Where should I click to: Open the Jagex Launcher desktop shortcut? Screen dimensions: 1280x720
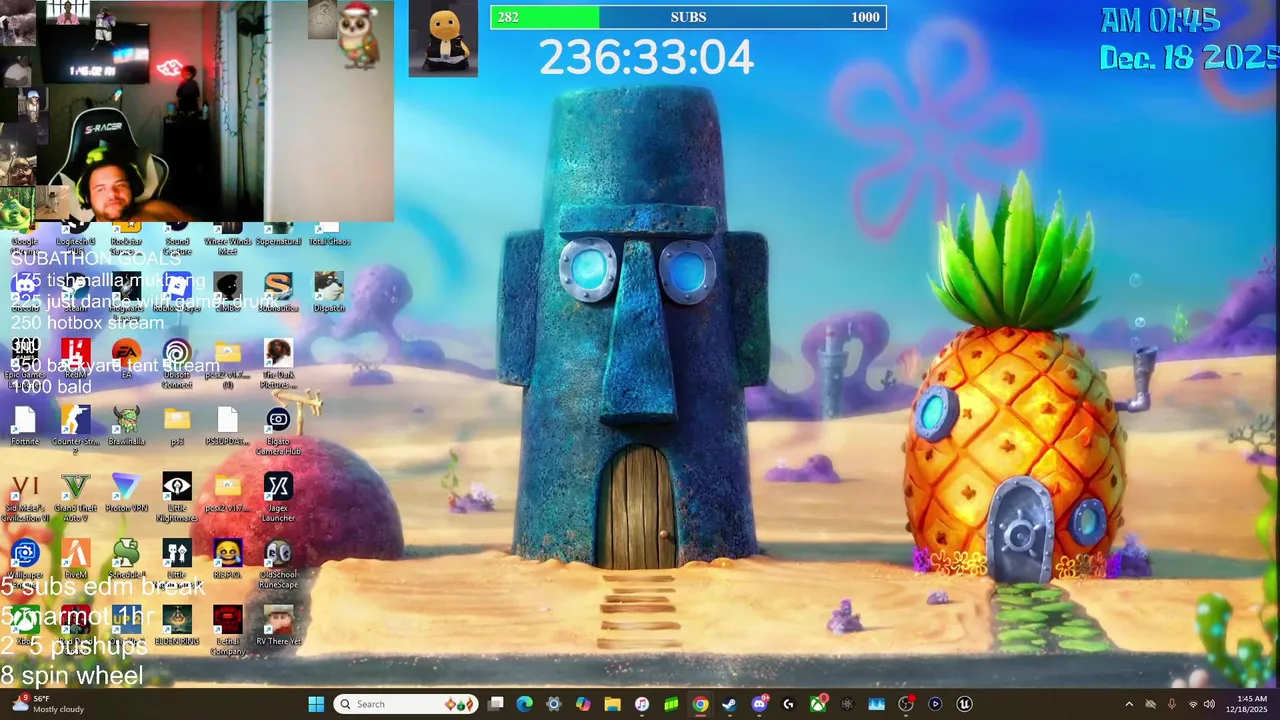[278, 496]
